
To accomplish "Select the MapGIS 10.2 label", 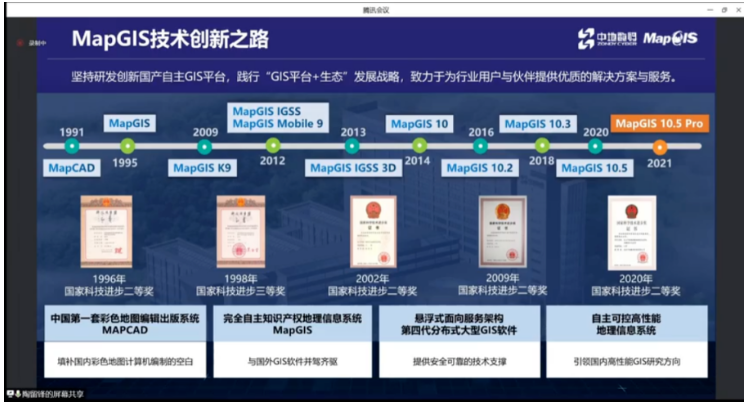I will point(480,168).
